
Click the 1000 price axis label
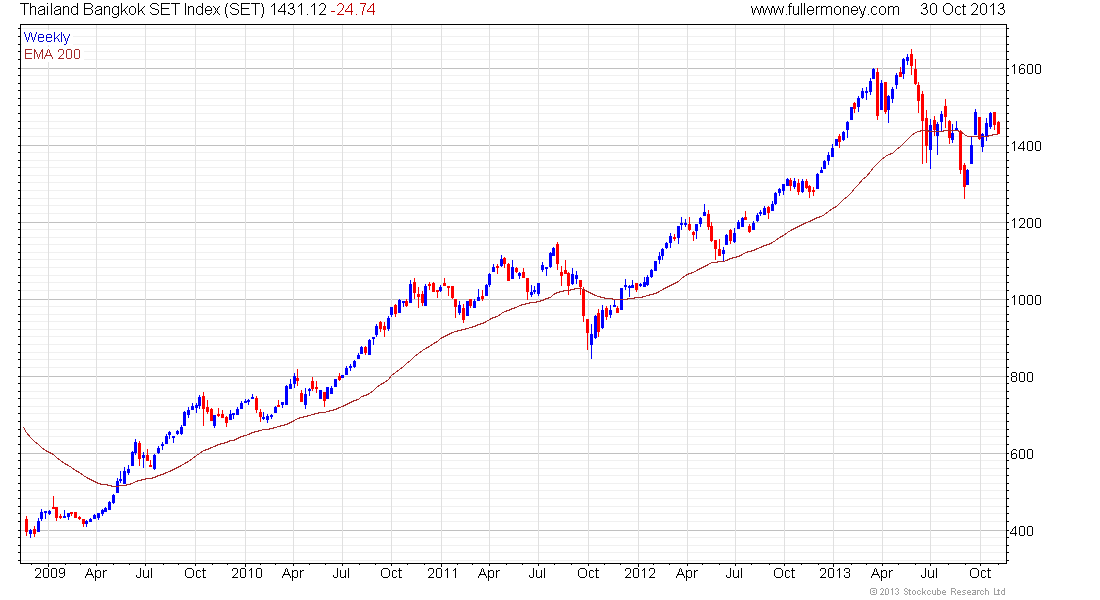[x=1026, y=300]
